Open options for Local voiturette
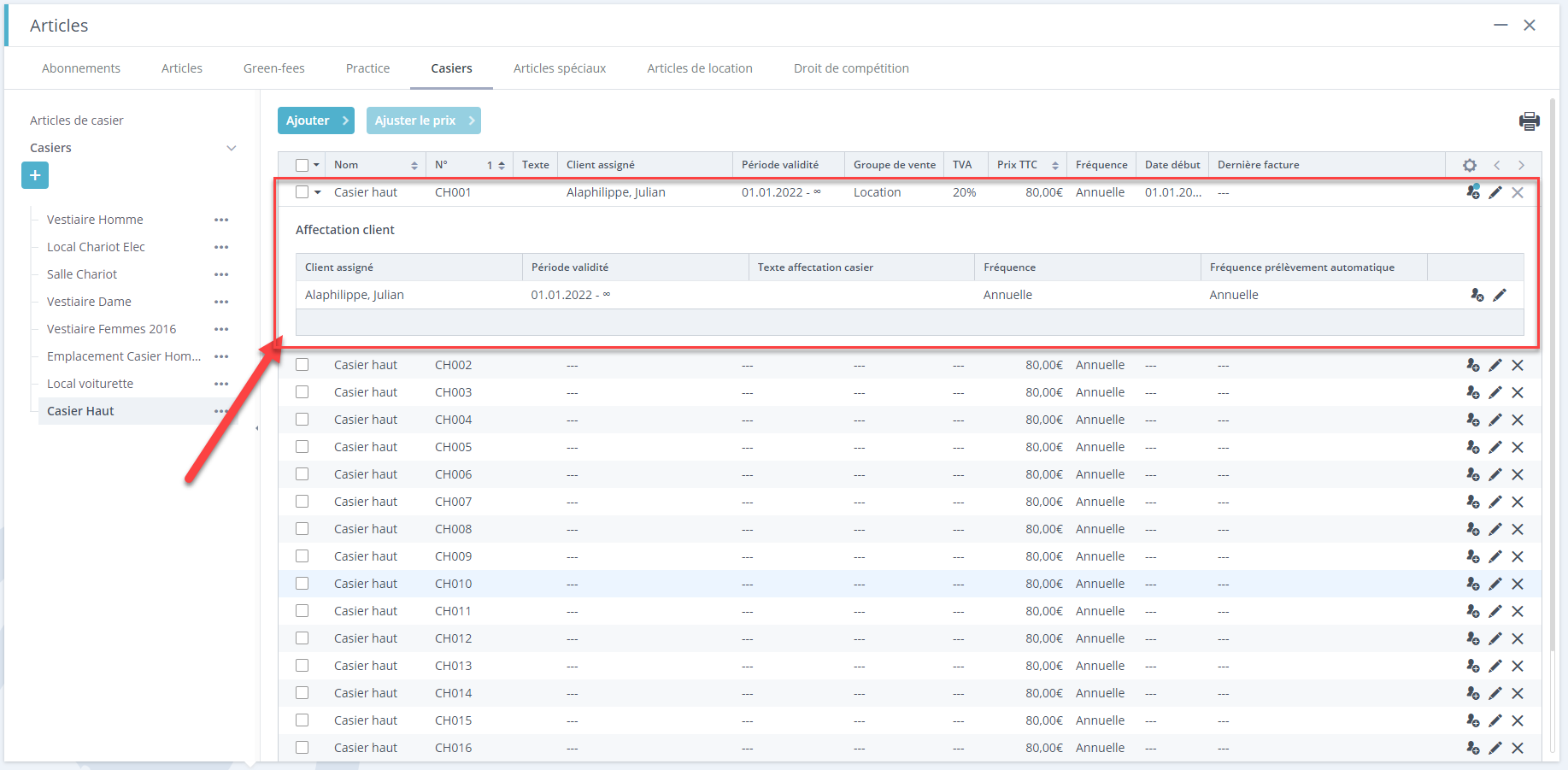This screenshot has width=1568, height=770. tap(221, 384)
